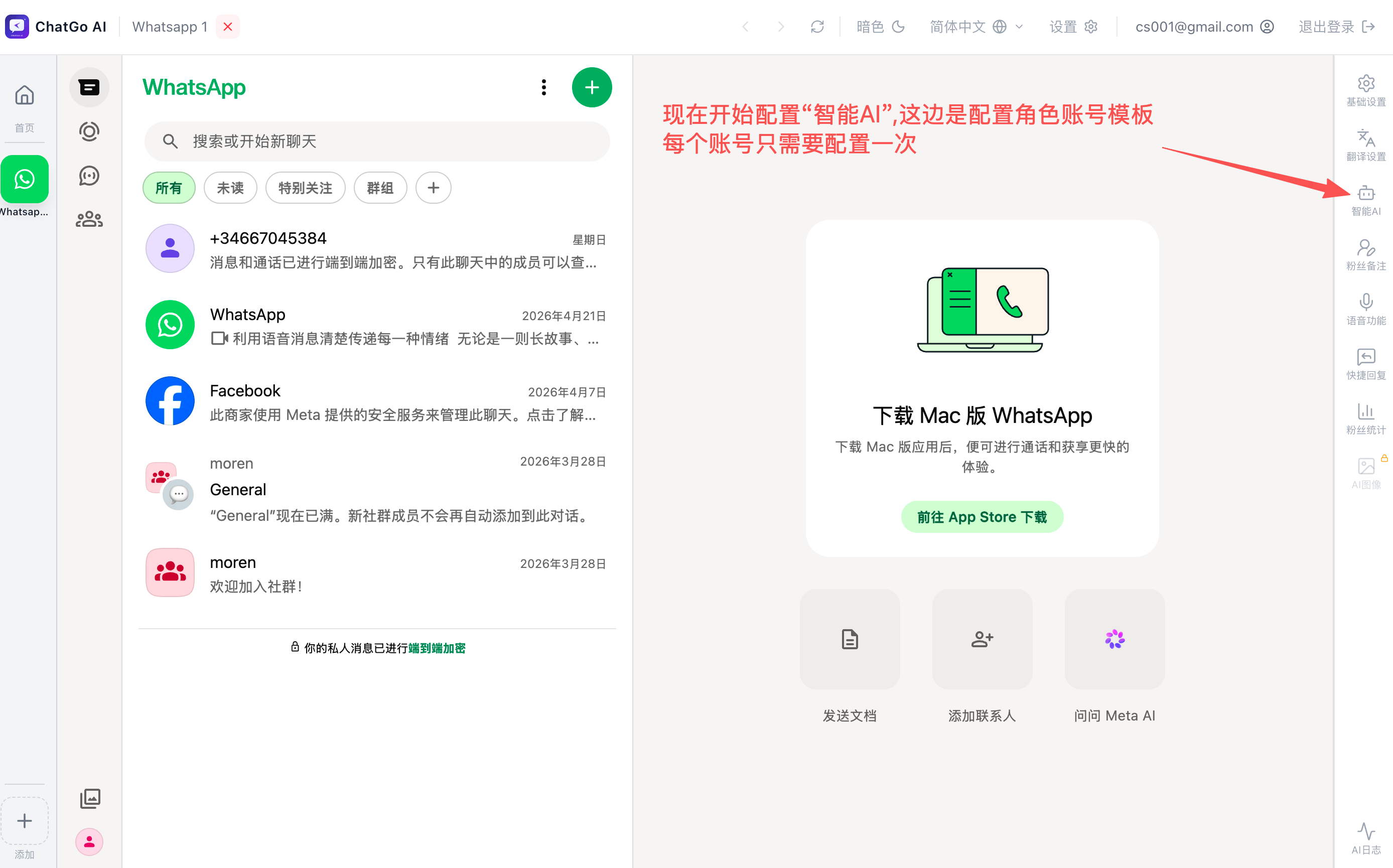This screenshot has width=1393, height=868.
Task: Click 退出登录 to log out
Action: (x=1336, y=27)
